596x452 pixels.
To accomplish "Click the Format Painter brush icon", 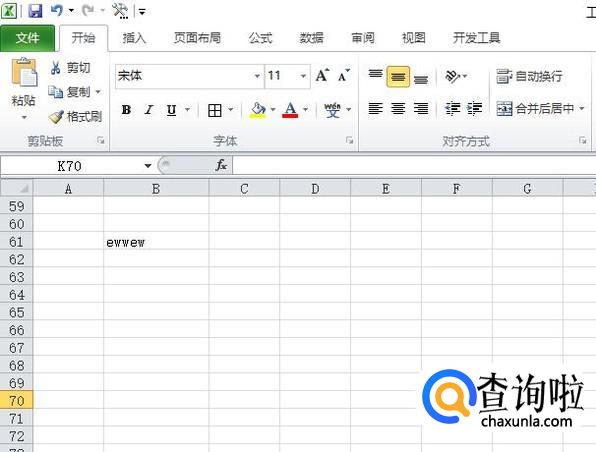I will (x=56, y=117).
